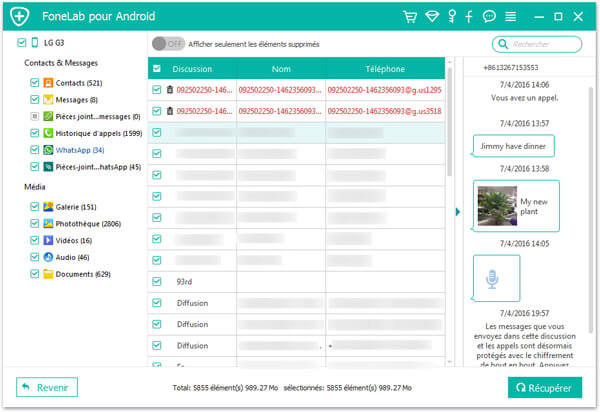The height and width of the screenshot is (412, 600).
Task: Click the Récupérer recover button
Action: pyautogui.click(x=545, y=388)
